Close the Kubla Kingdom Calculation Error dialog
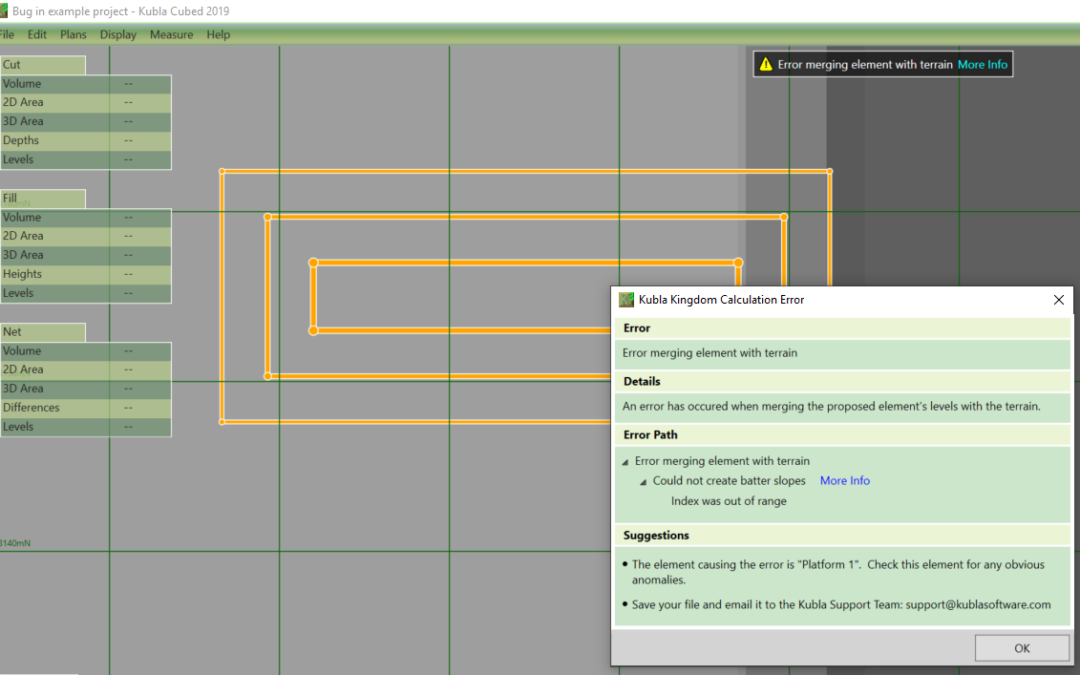This screenshot has width=1080, height=675. [x=1059, y=300]
